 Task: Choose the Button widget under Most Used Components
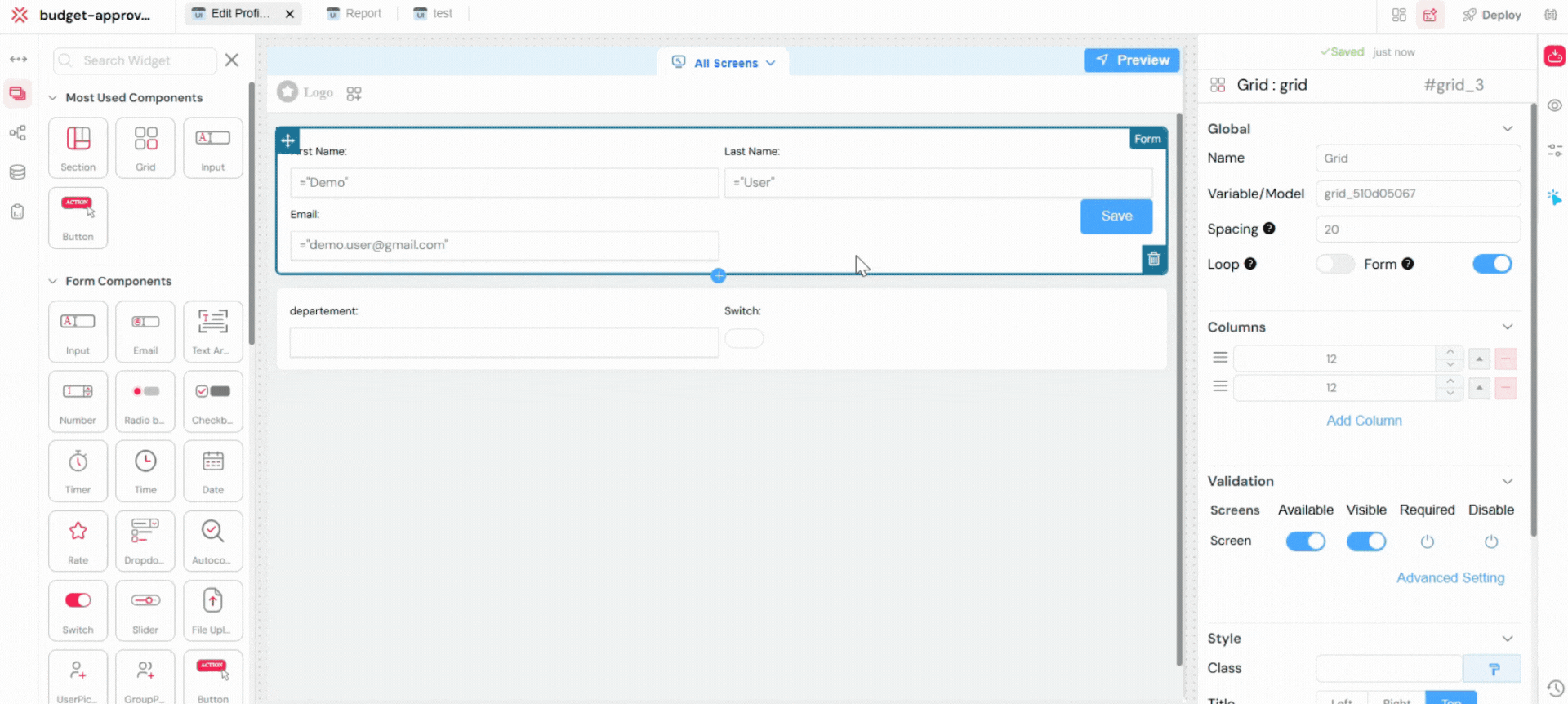point(78,217)
